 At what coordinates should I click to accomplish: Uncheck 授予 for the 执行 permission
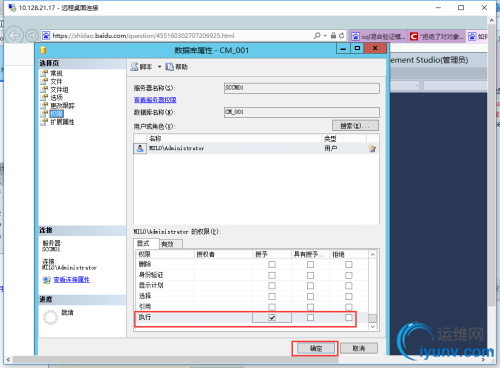[x=272, y=318]
